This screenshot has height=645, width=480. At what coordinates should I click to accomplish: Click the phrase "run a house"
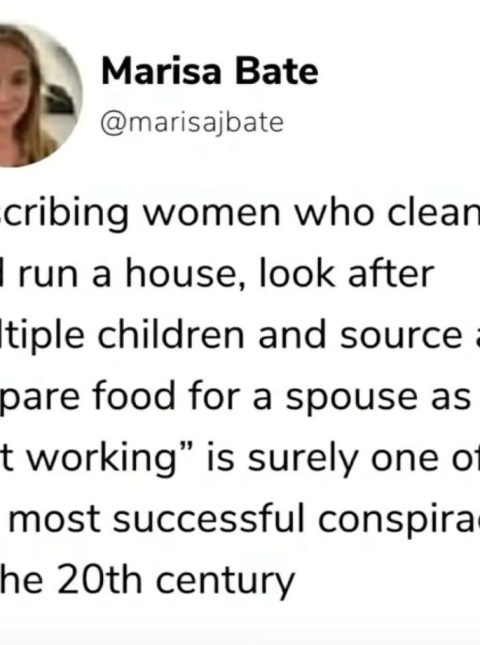coord(128,274)
